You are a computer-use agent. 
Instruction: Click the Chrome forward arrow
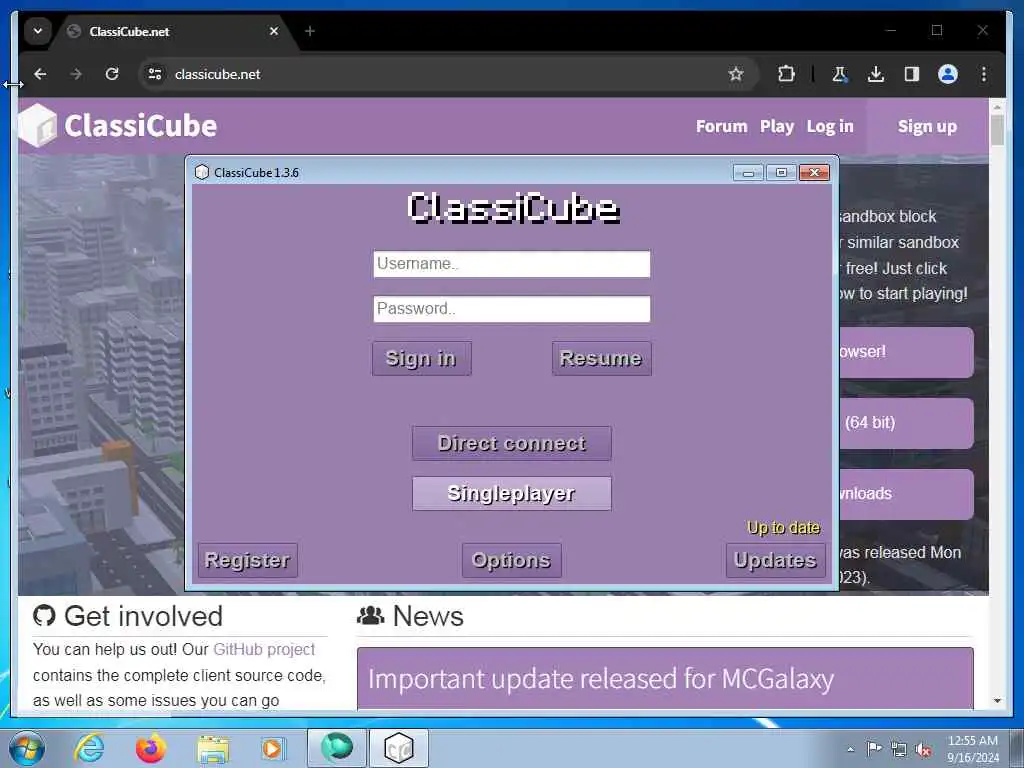76,74
